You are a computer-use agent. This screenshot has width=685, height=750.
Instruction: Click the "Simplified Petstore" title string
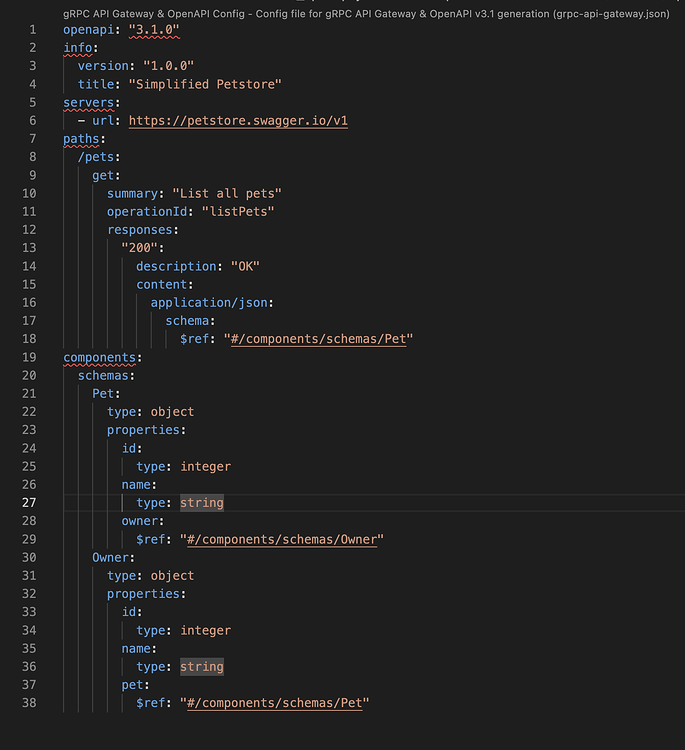coord(205,84)
